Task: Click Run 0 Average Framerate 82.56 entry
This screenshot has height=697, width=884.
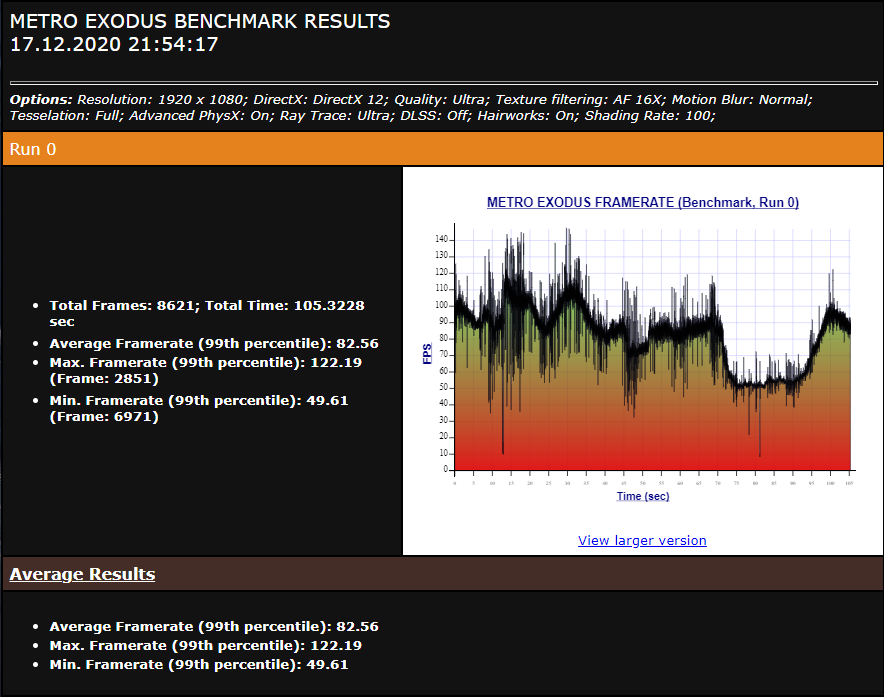Action: [x=214, y=343]
